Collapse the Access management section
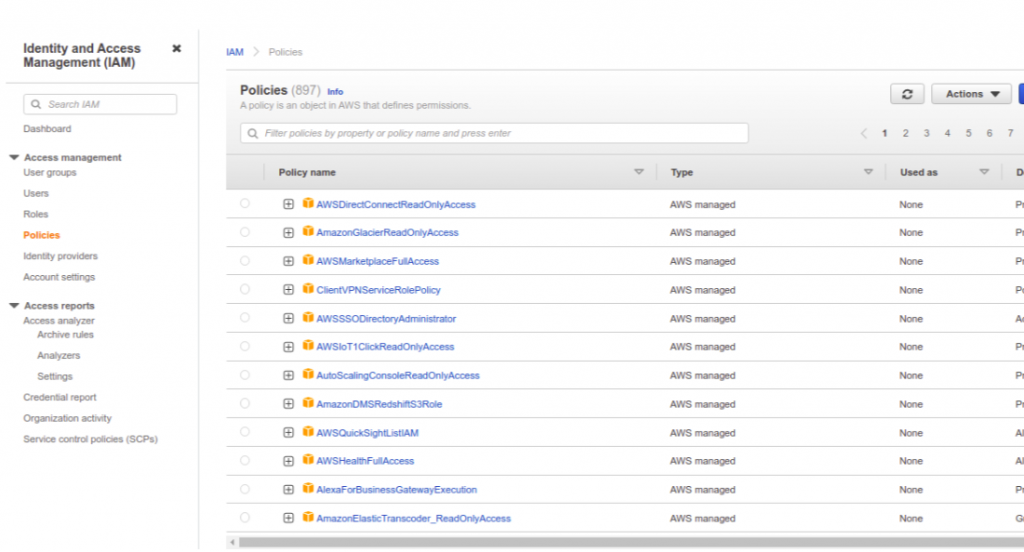This screenshot has width=1024, height=552. click(14, 157)
